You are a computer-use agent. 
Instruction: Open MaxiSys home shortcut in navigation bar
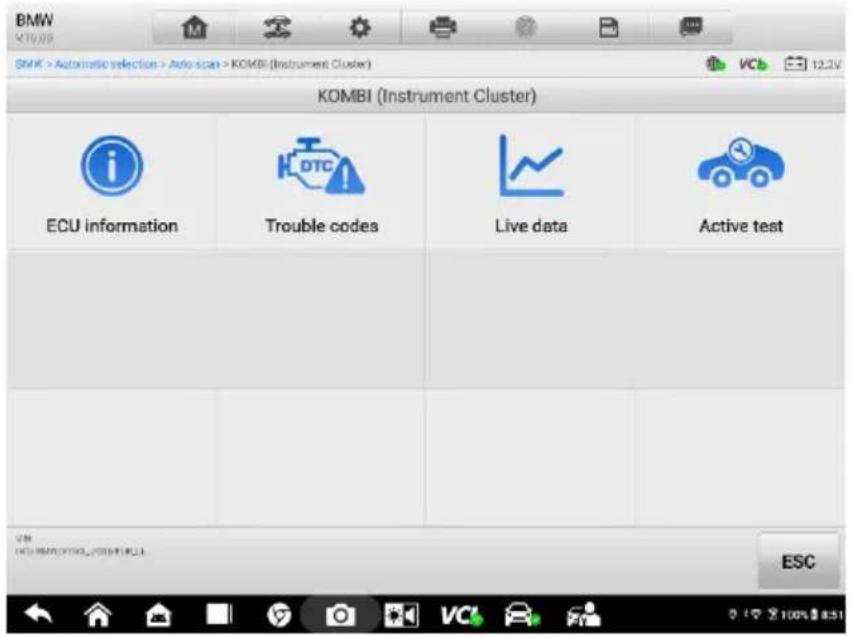point(158,615)
